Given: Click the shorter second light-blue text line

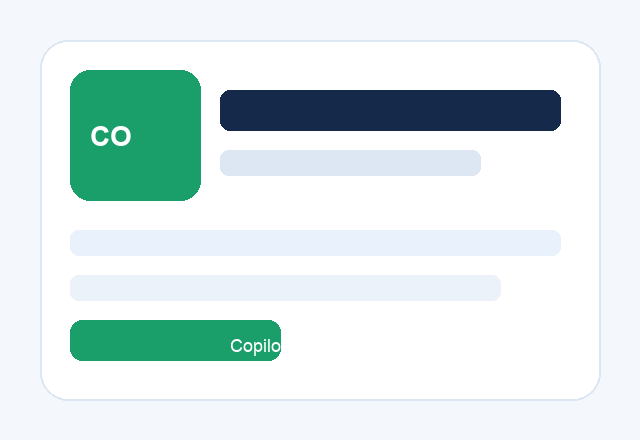Looking at the screenshot, I should pos(285,288).
